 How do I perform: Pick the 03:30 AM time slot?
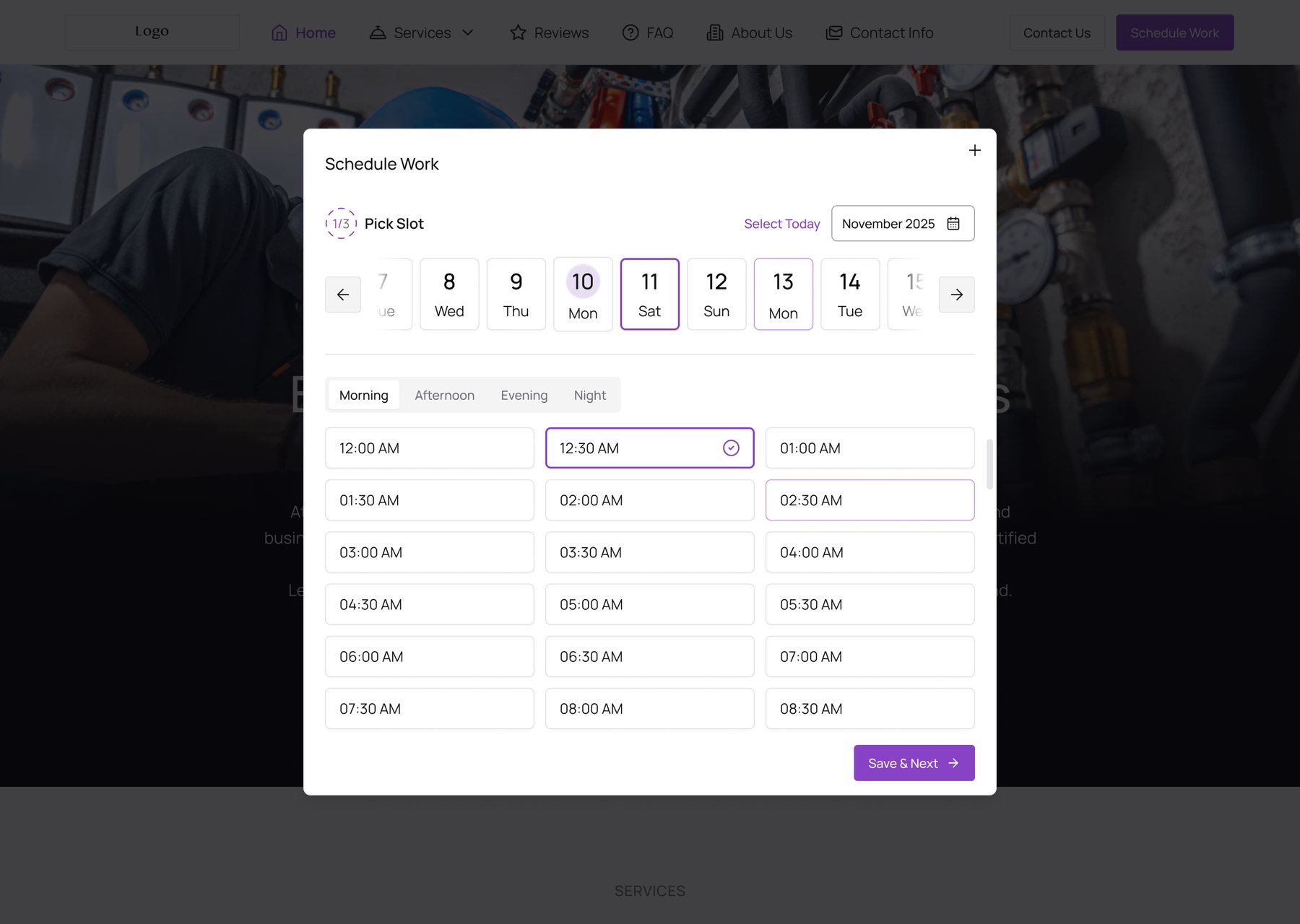point(650,552)
